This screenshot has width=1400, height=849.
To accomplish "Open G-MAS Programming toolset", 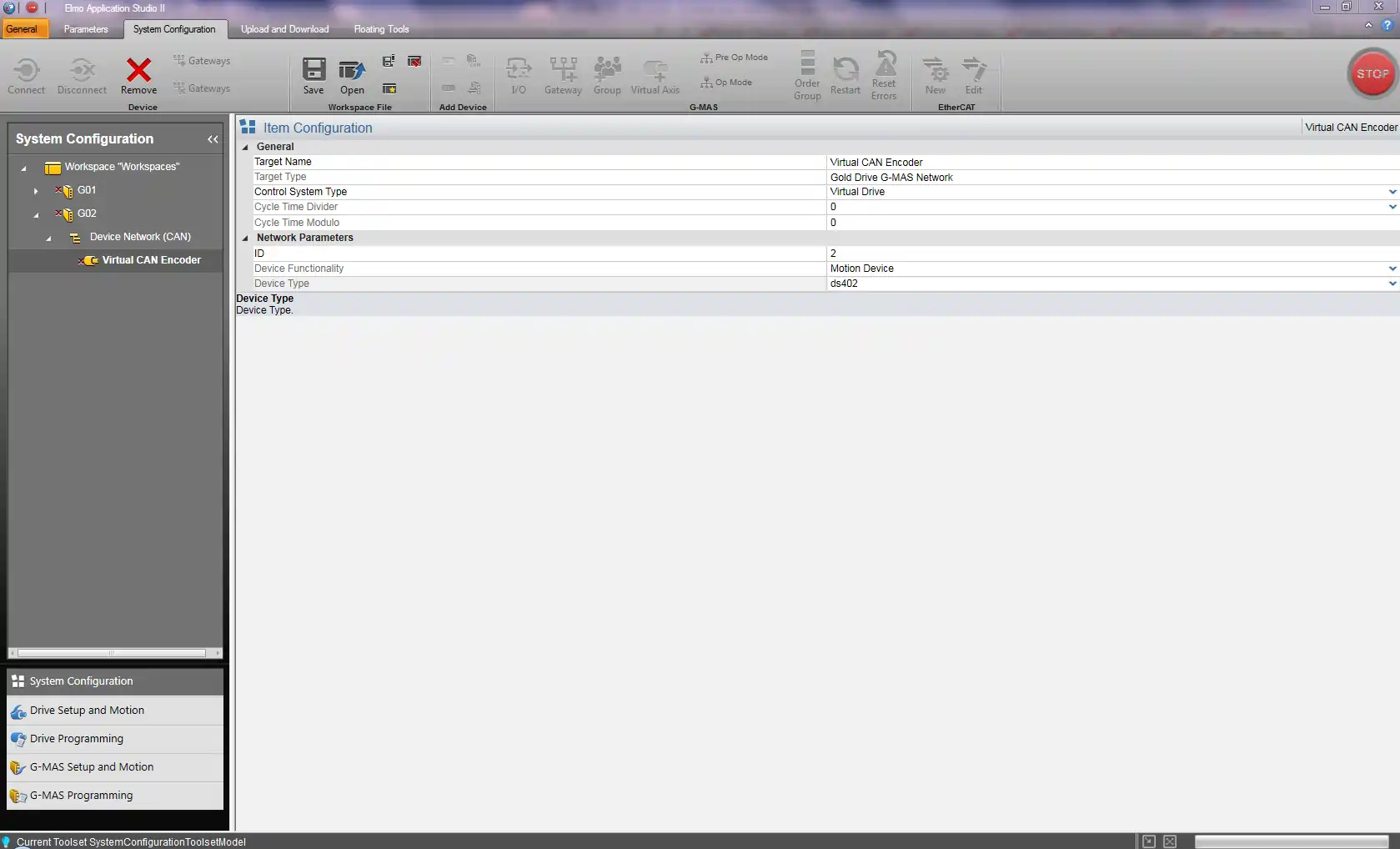I will coord(115,796).
